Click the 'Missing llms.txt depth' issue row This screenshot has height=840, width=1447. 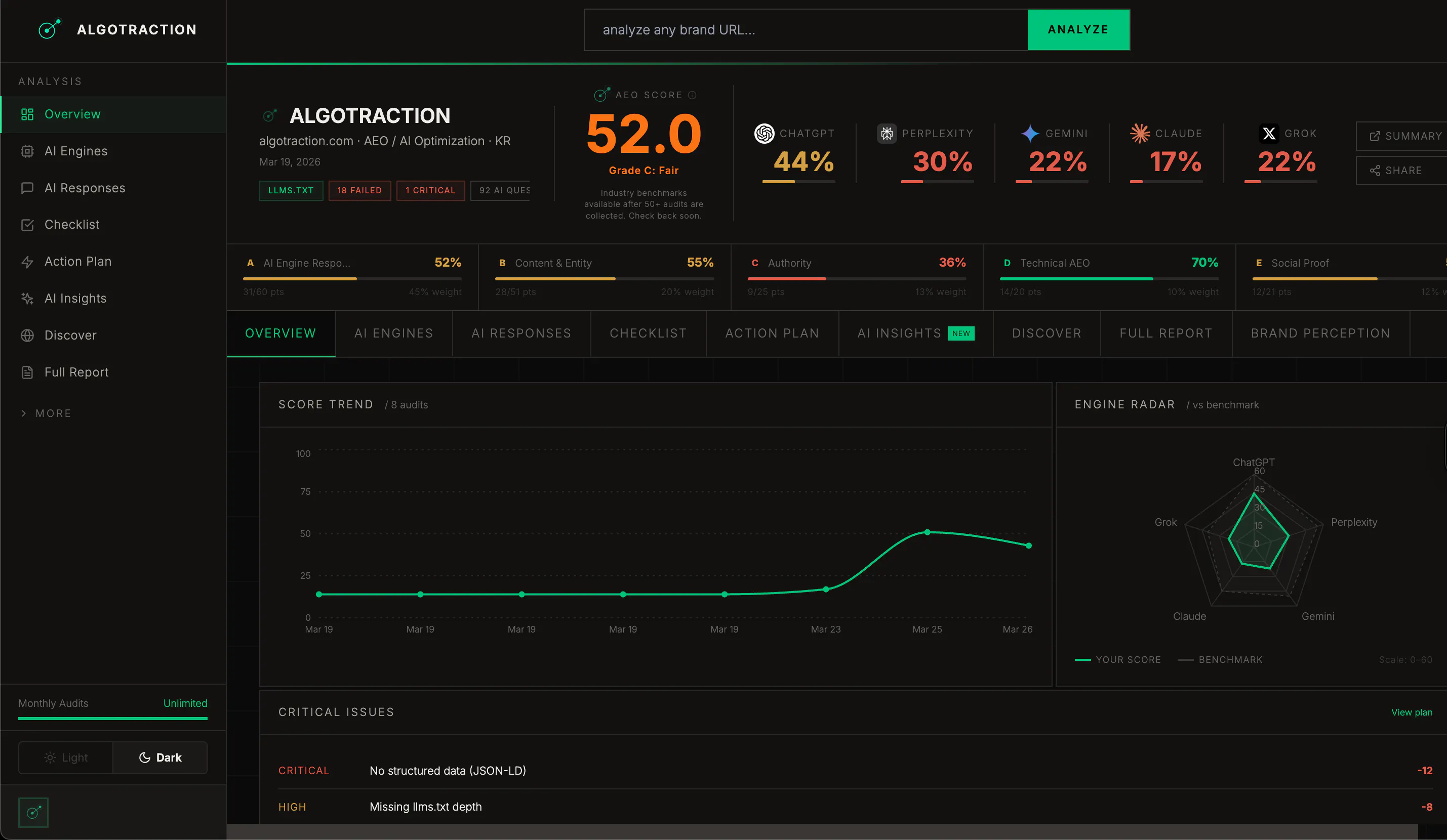(x=856, y=807)
